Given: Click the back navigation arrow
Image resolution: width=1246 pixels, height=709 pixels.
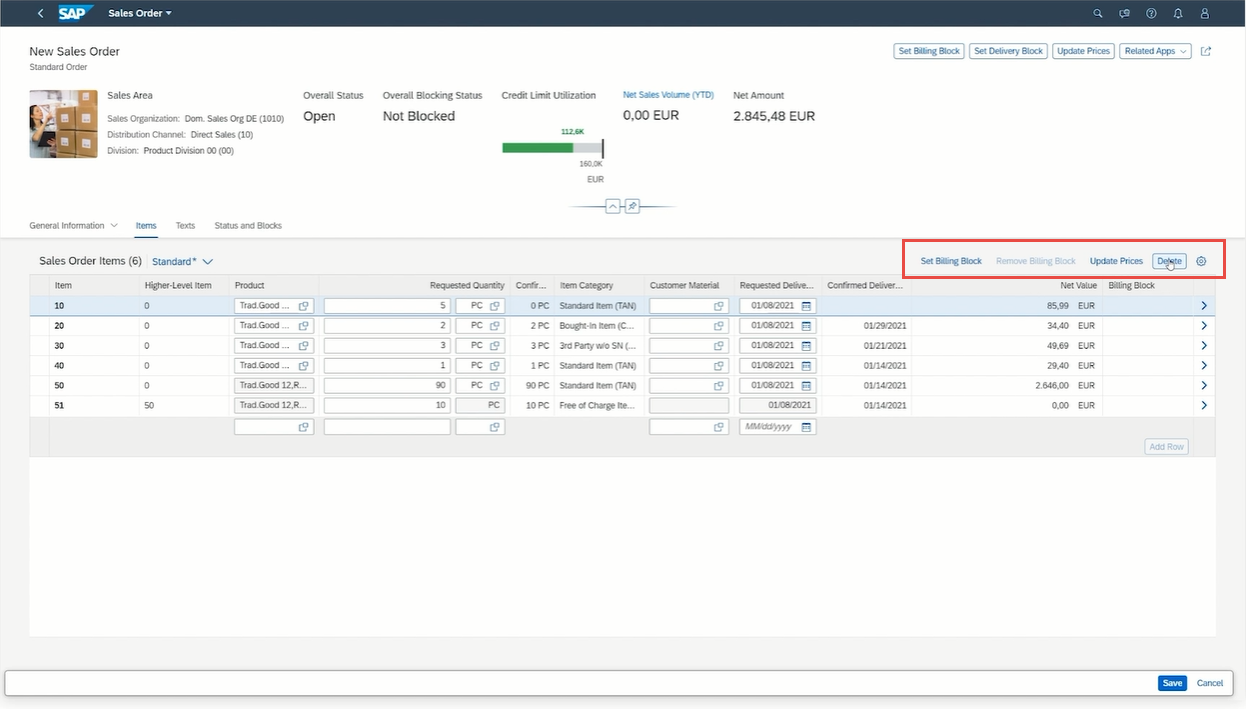Looking at the screenshot, I should pos(38,13).
